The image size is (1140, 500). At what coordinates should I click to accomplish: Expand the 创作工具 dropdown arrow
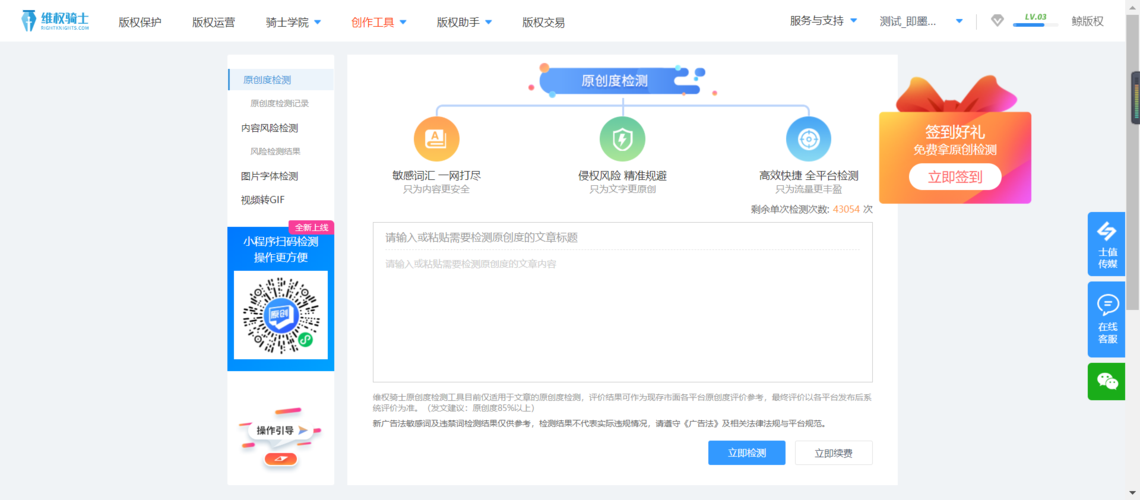(x=403, y=22)
